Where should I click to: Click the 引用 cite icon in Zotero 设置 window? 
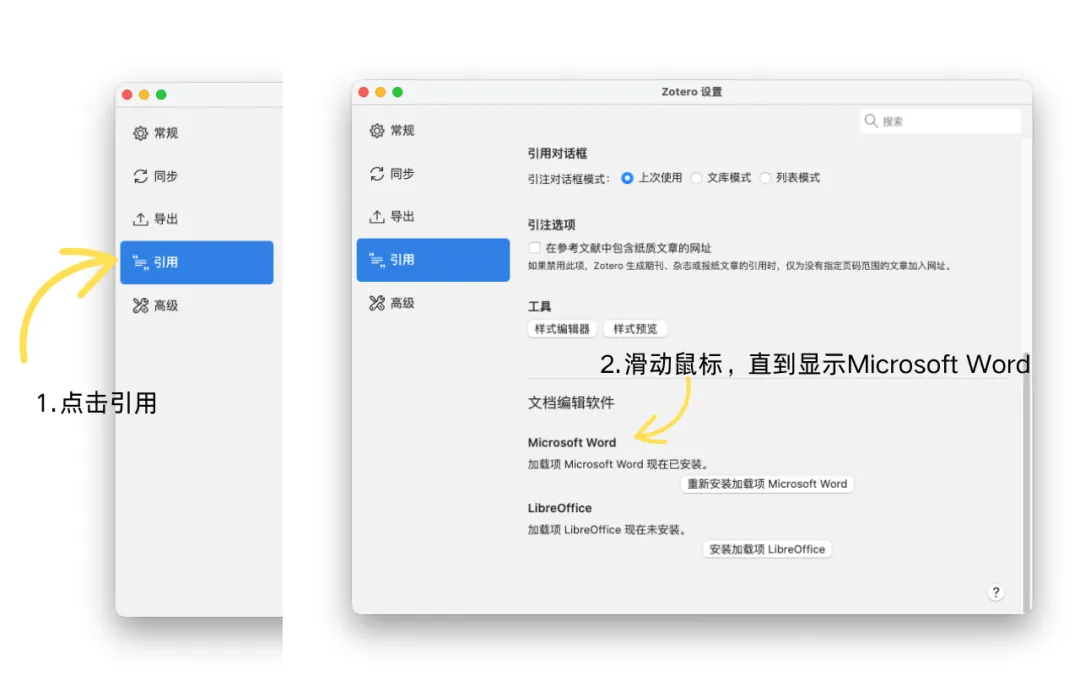(377, 260)
